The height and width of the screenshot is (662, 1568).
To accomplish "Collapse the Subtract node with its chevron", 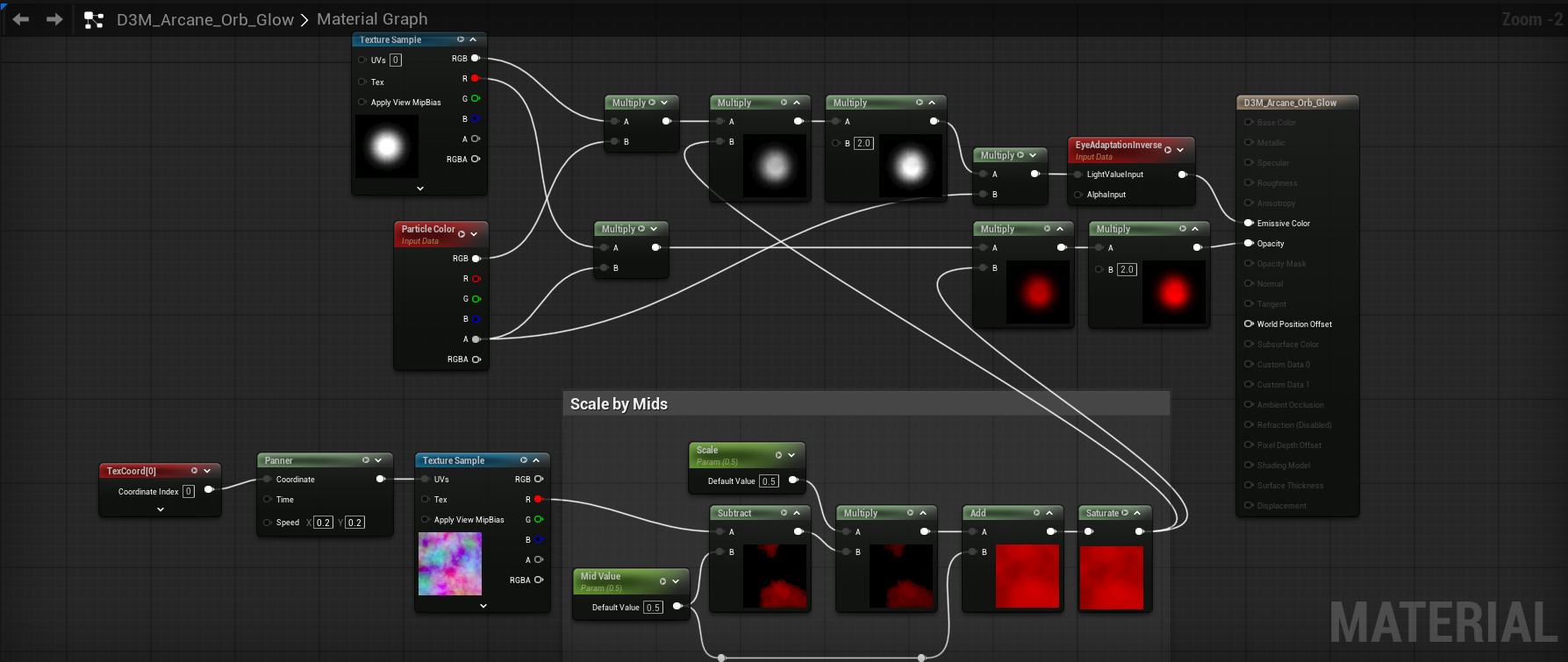I will click(797, 513).
